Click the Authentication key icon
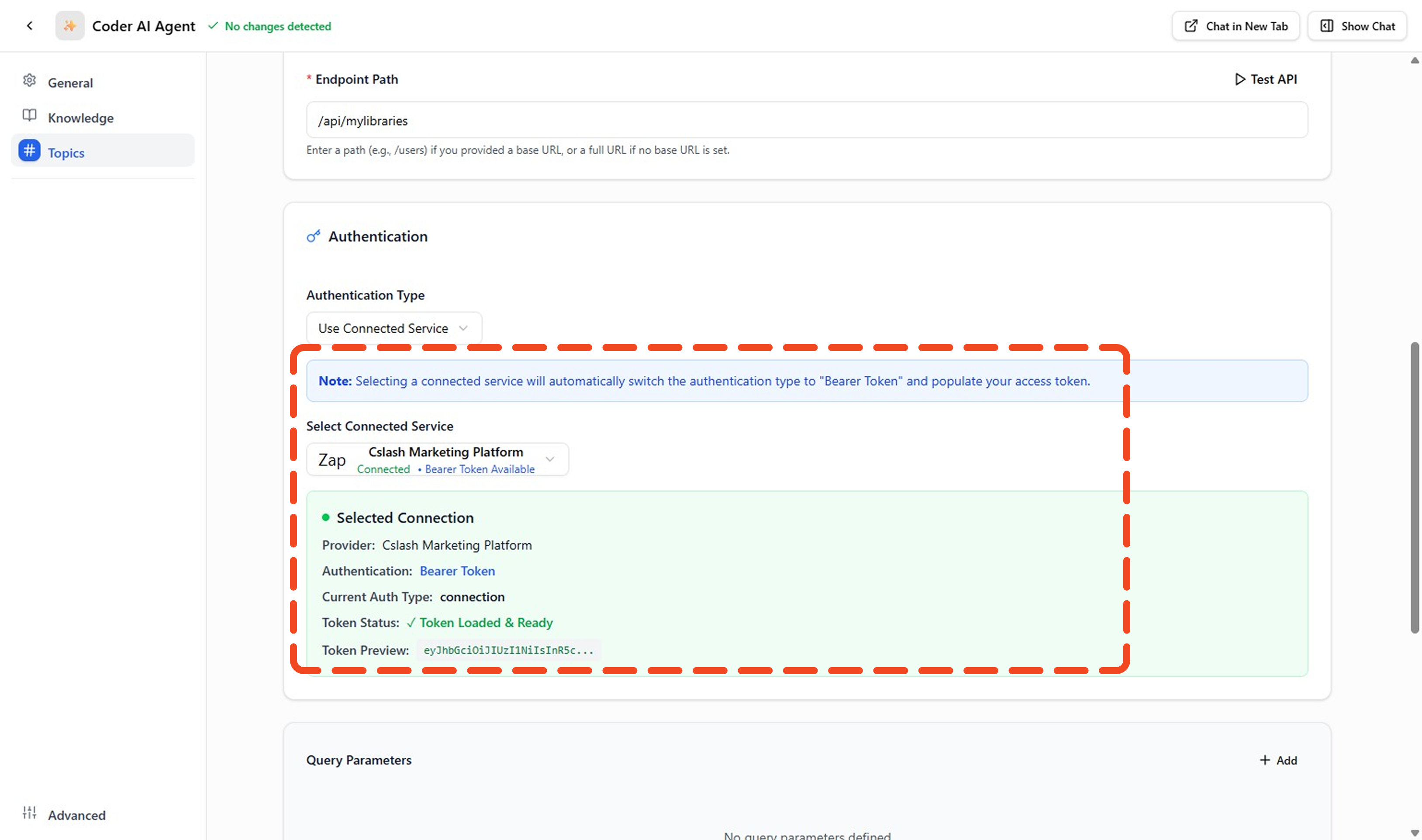 (314, 236)
